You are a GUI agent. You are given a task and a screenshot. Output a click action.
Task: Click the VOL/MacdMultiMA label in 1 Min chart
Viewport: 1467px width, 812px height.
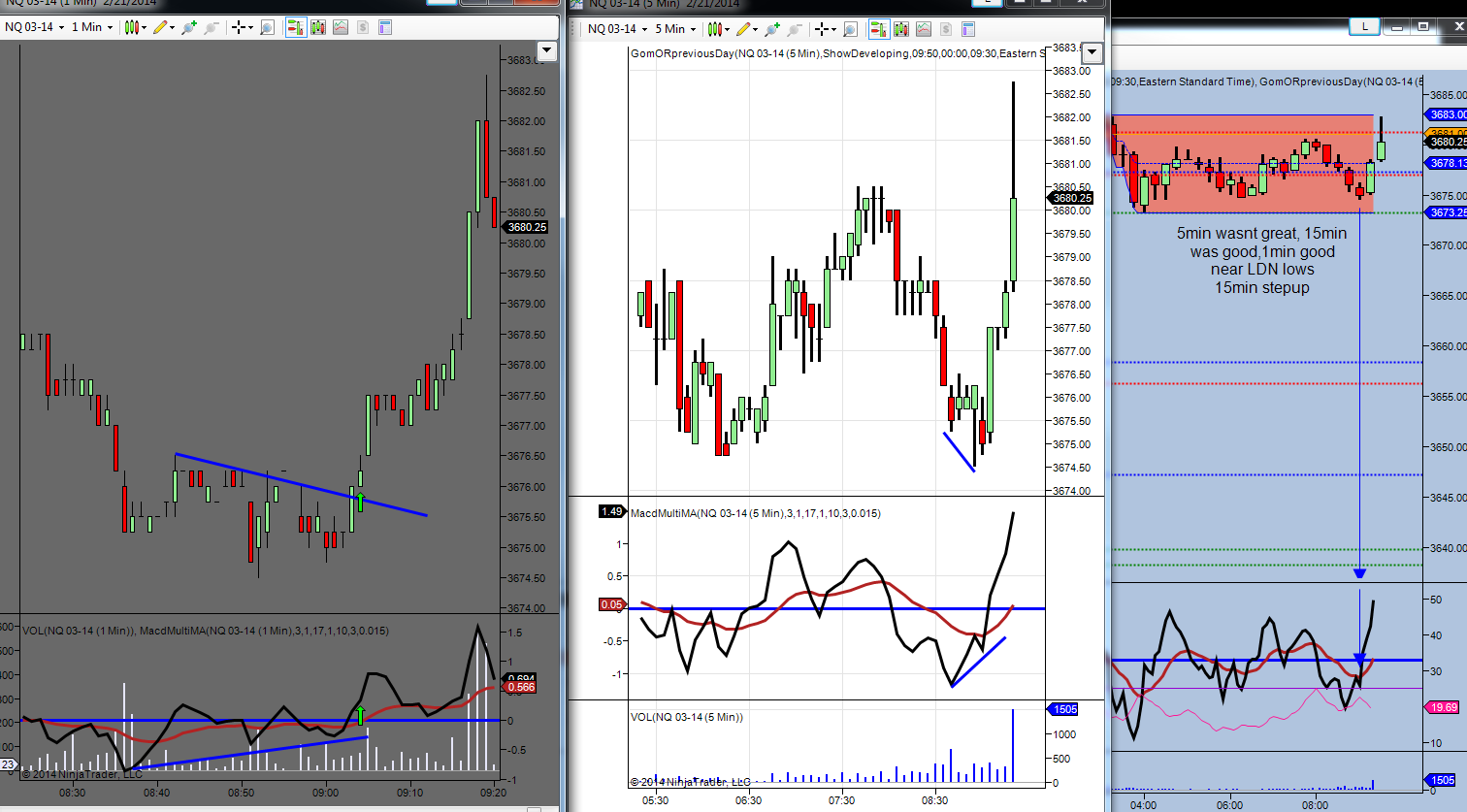tap(206, 631)
